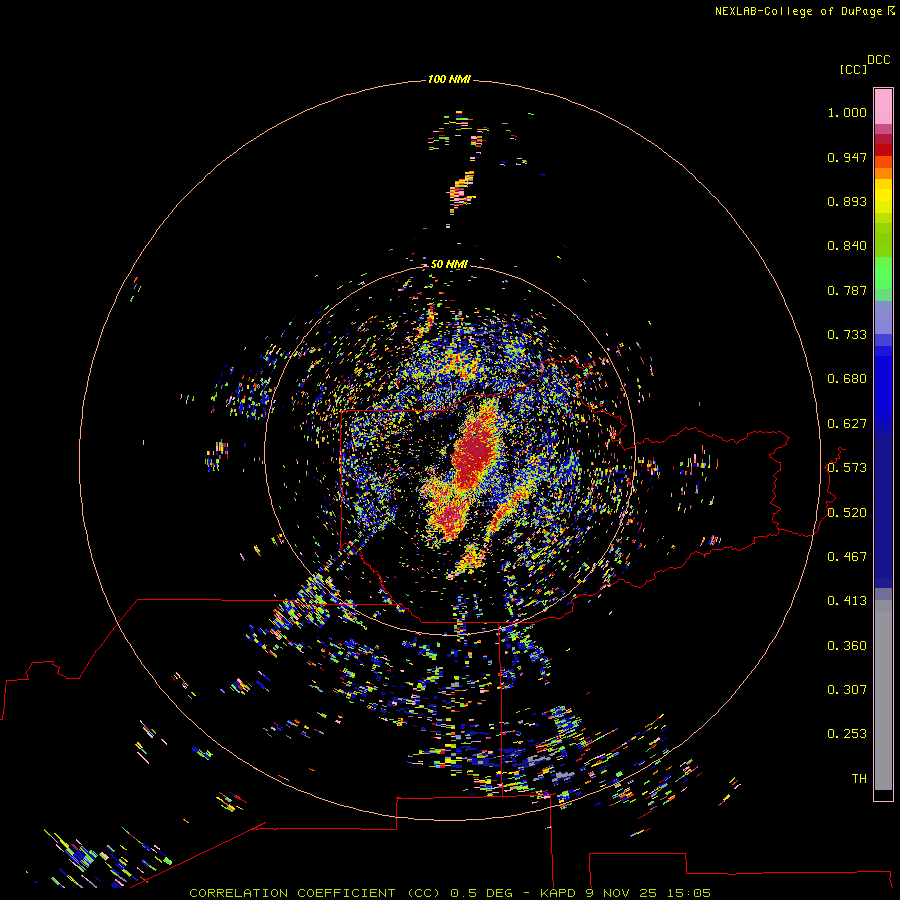Image resolution: width=900 pixels, height=900 pixels.
Task: Select the 0.627 legend value
Action: point(847,424)
